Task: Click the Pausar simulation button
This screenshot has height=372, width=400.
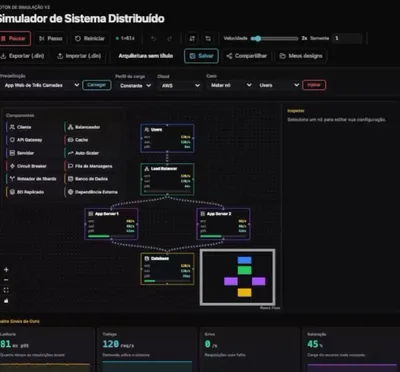Action: (x=15, y=39)
